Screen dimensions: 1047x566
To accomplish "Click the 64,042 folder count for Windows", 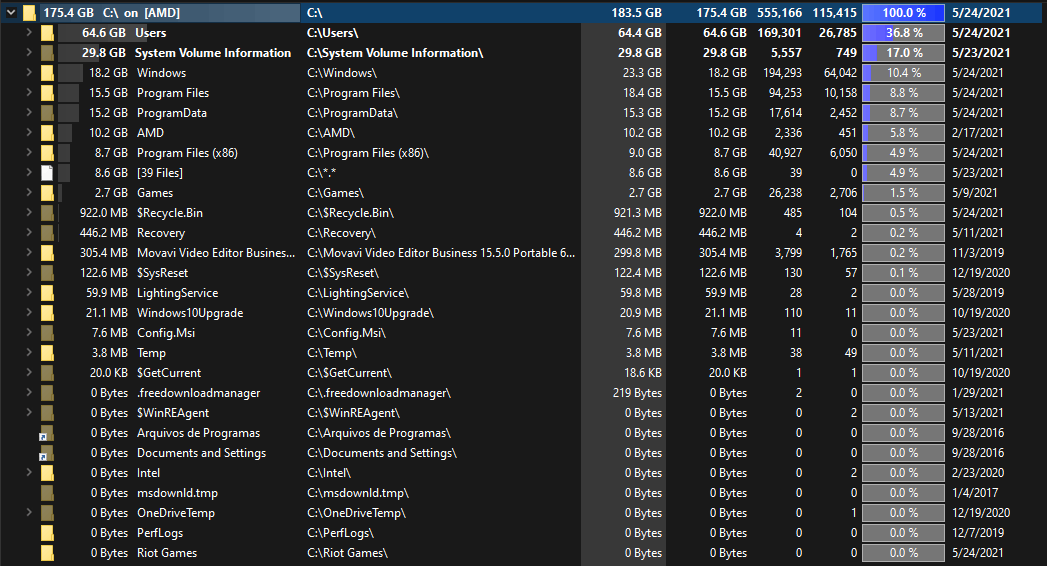I will [840, 73].
